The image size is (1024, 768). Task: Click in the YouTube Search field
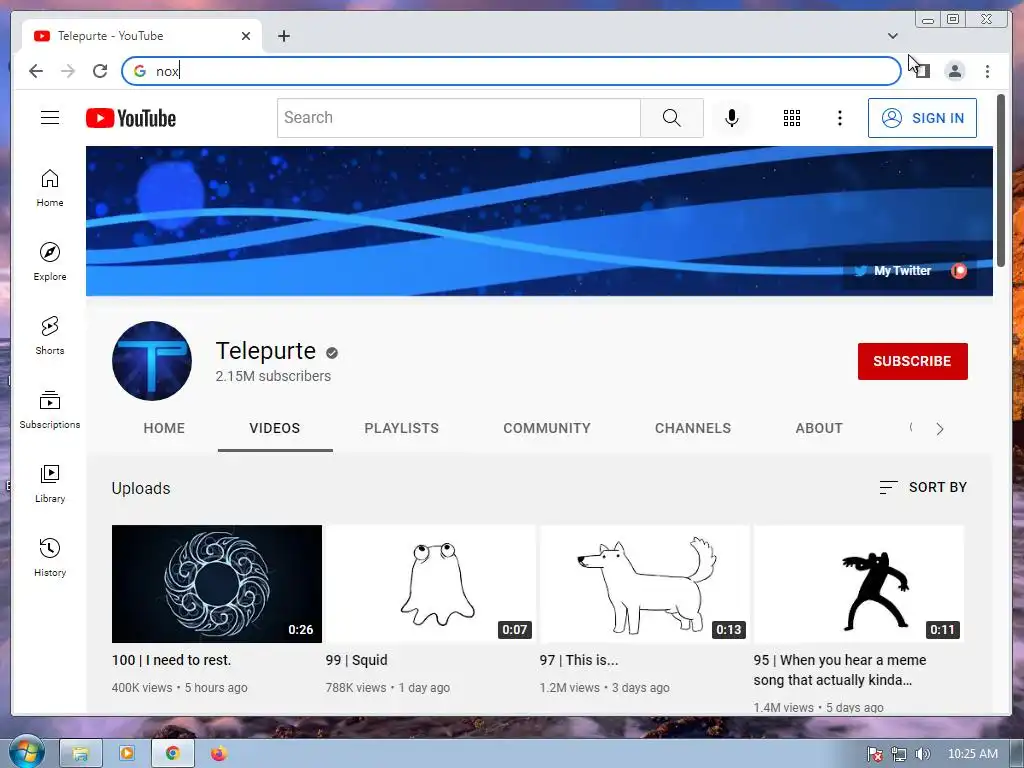(458, 118)
